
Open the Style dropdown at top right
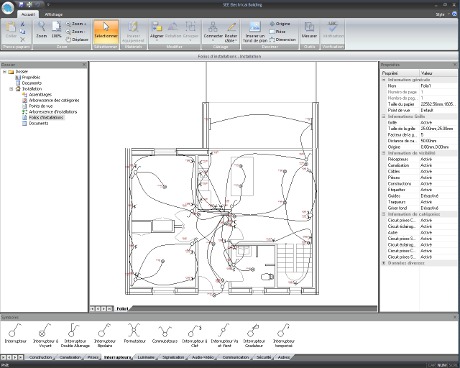(x=442, y=14)
